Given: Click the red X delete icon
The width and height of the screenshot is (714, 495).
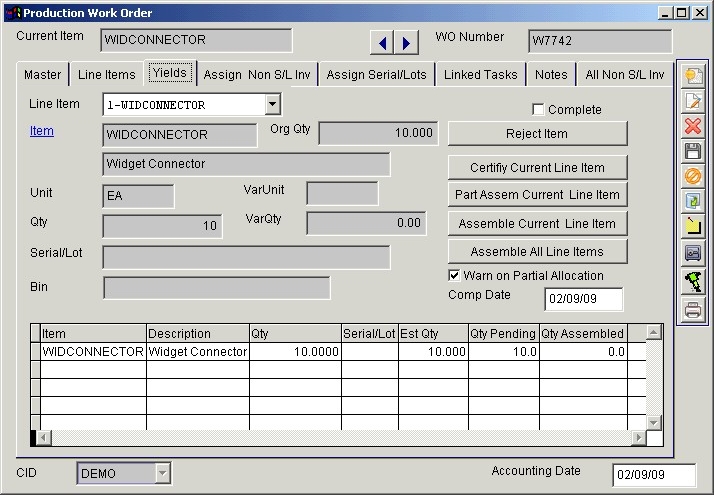Looking at the screenshot, I should point(692,126).
